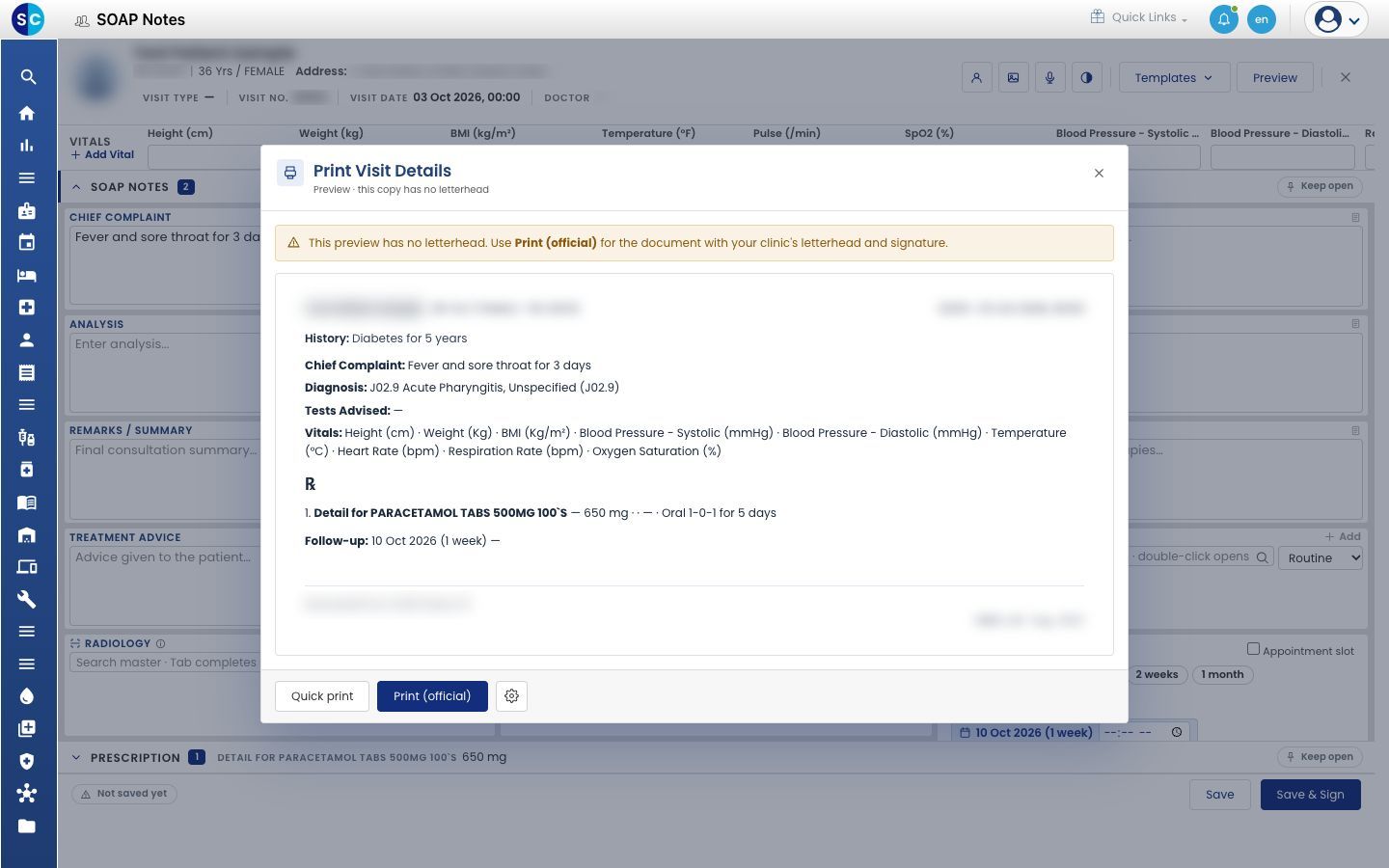Image resolution: width=1389 pixels, height=868 pixels.
Task: Click the hospital bed sidebar icon
Action: [27, 275]
